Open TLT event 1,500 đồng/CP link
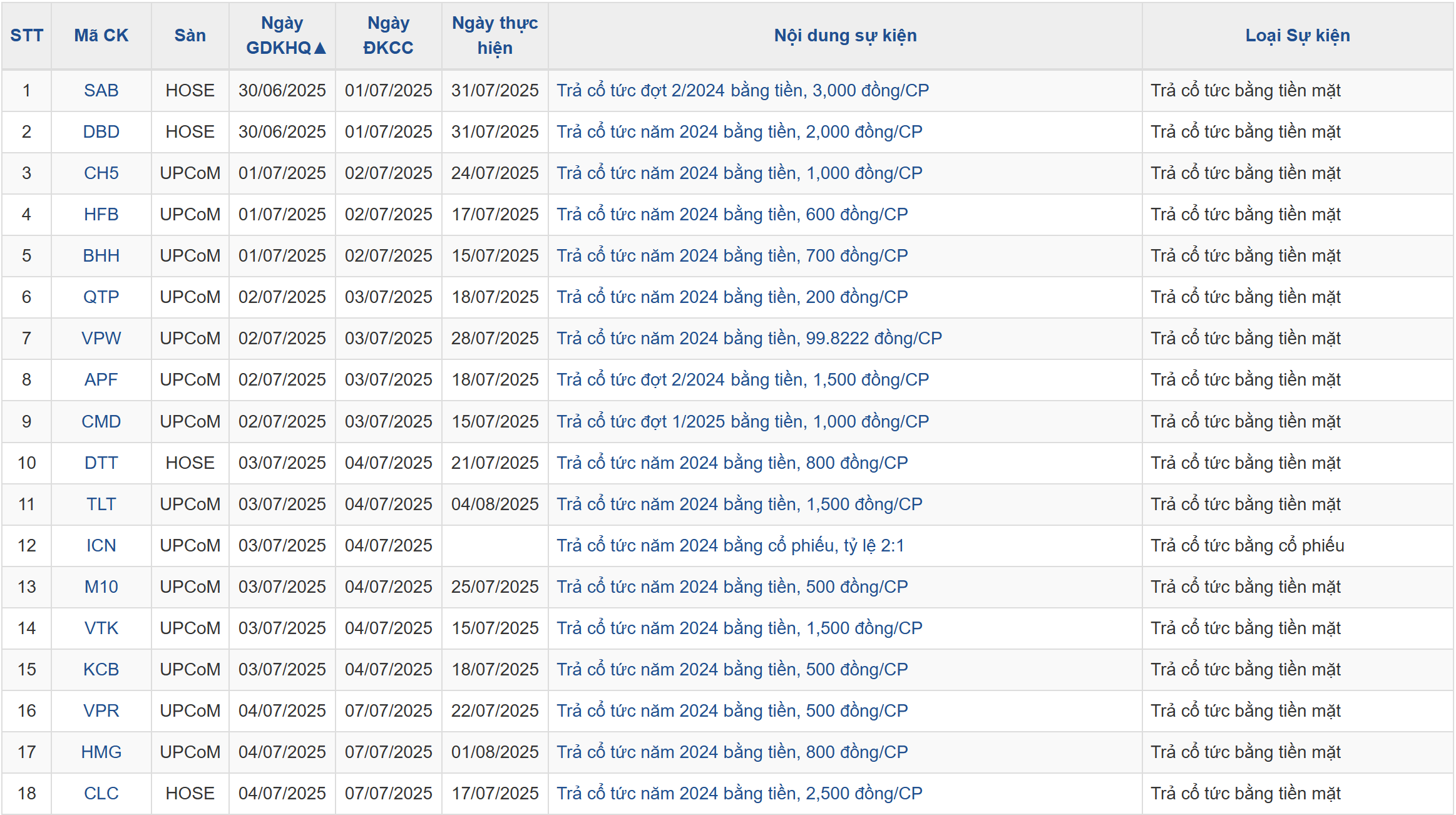The width and height of the screenshot is (1456, 815). tap(739, 505)
